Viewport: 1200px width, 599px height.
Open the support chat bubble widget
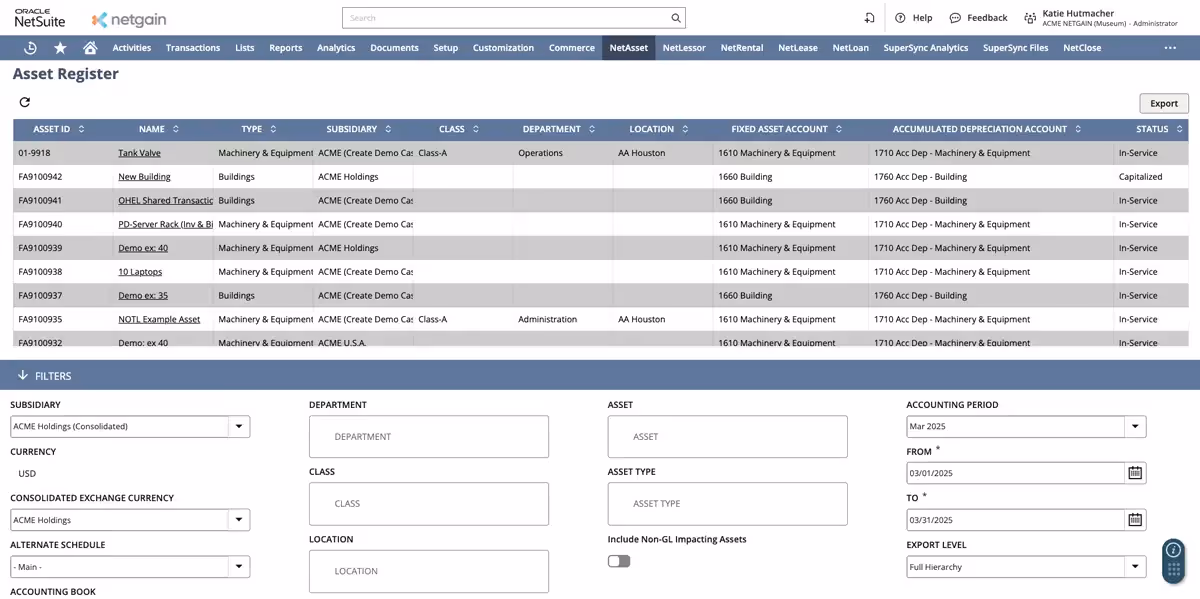tap(1172, 550)
